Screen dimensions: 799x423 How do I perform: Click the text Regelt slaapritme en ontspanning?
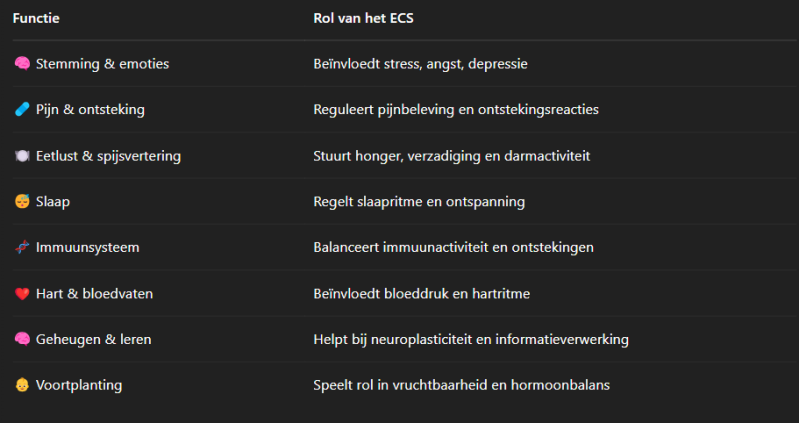point(419,202)
